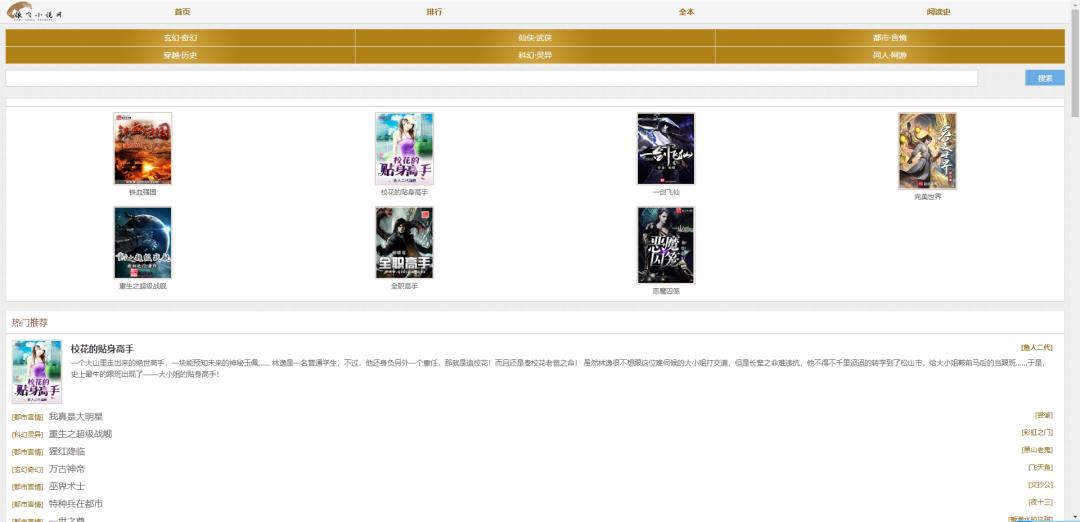Open the 恶魔囚笼 book cover
Screen dimensions: 1080x522
[x=666, y=244]
